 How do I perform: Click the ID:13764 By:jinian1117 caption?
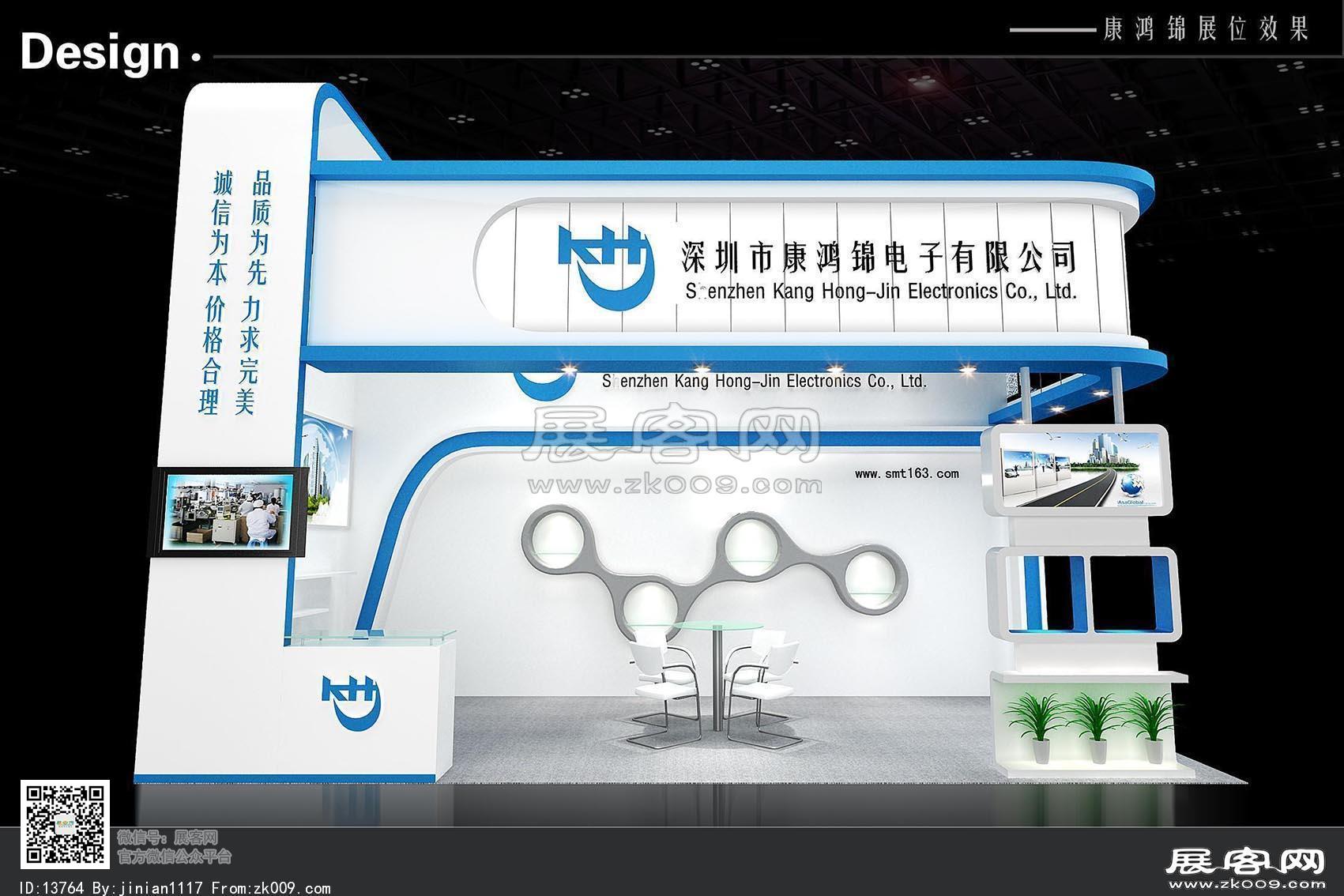click(175, 887)
